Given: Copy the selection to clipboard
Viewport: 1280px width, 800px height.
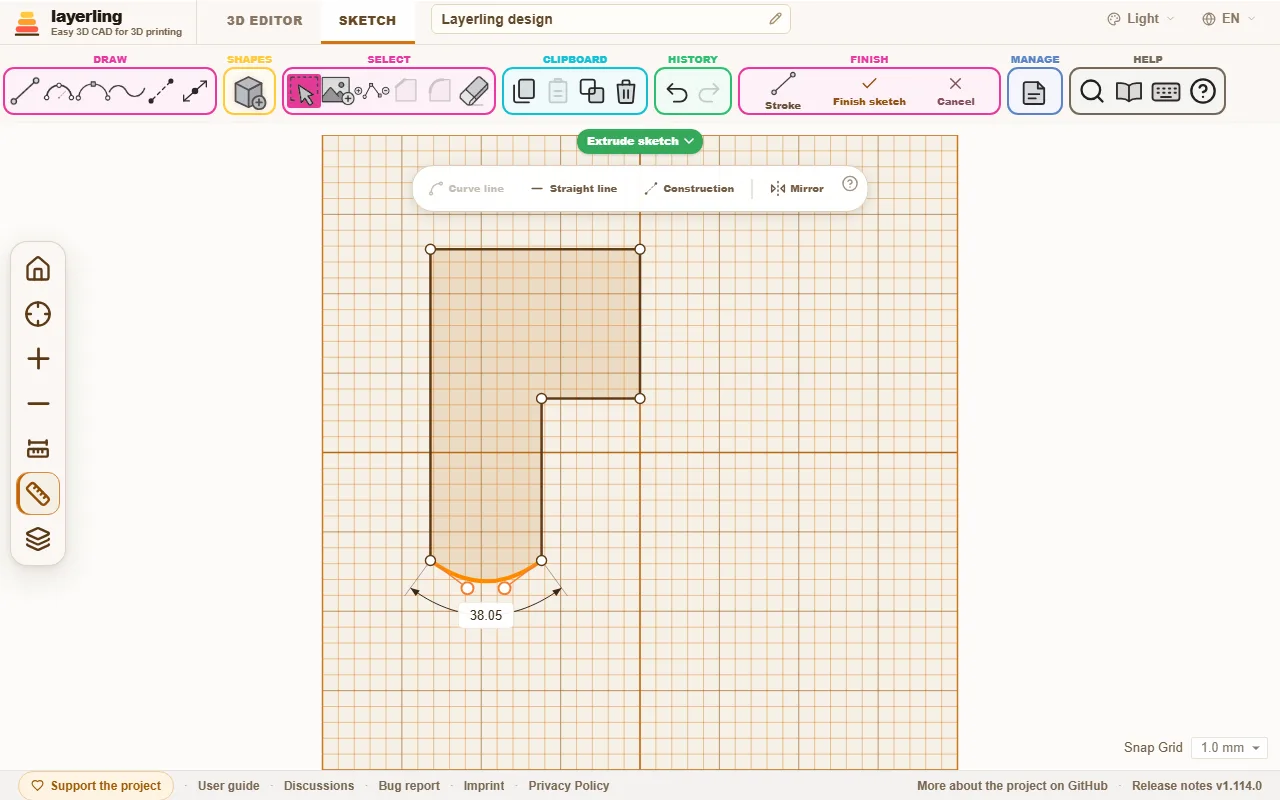Looking at the screenshot, I should (524, 92).
